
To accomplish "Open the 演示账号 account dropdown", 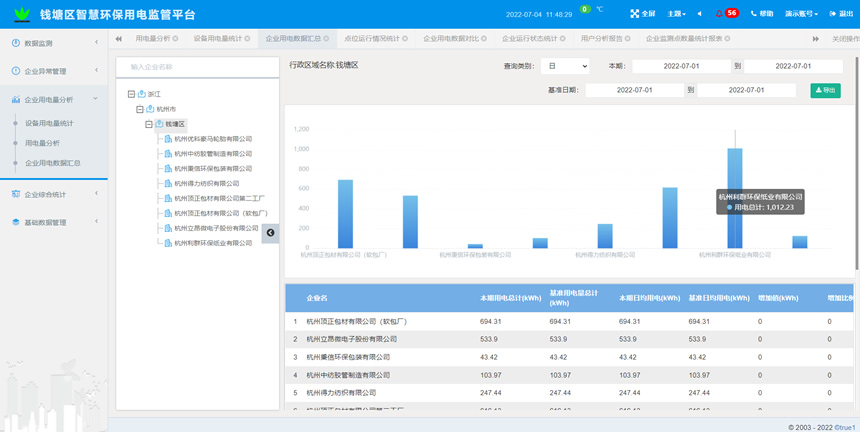I will pos(801,14).
